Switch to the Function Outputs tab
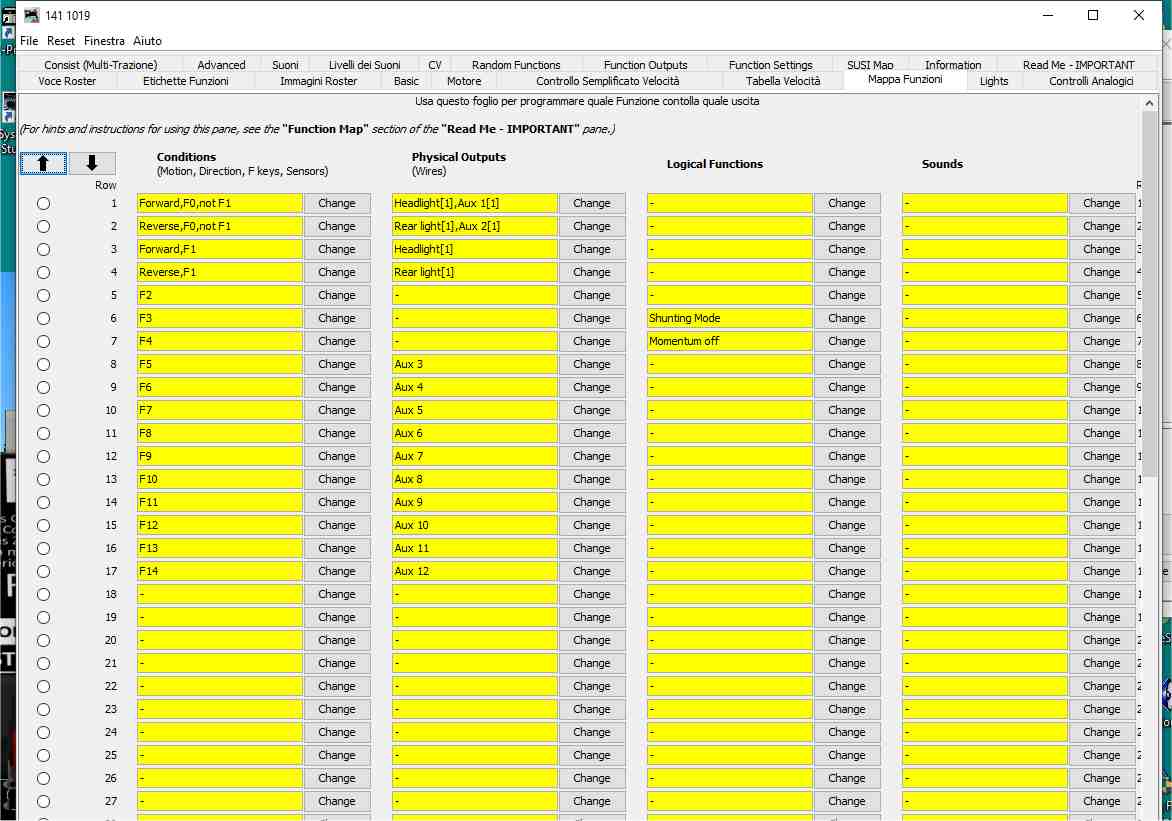Viewport: 1172px width, 821px height. (645, 65)
